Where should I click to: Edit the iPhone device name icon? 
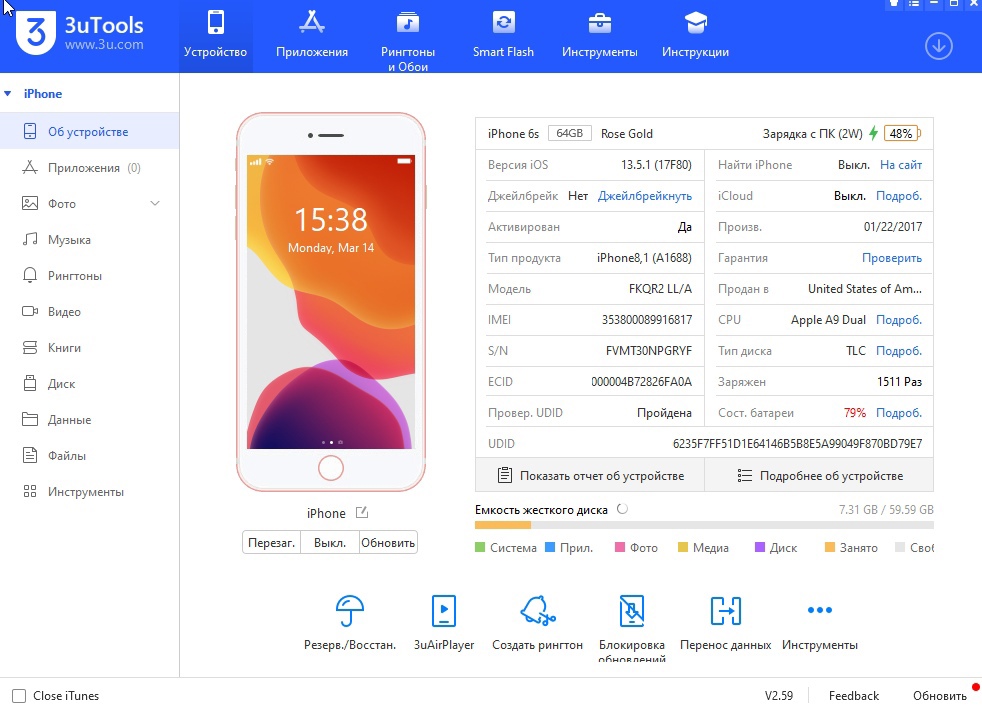coord(362,512)
